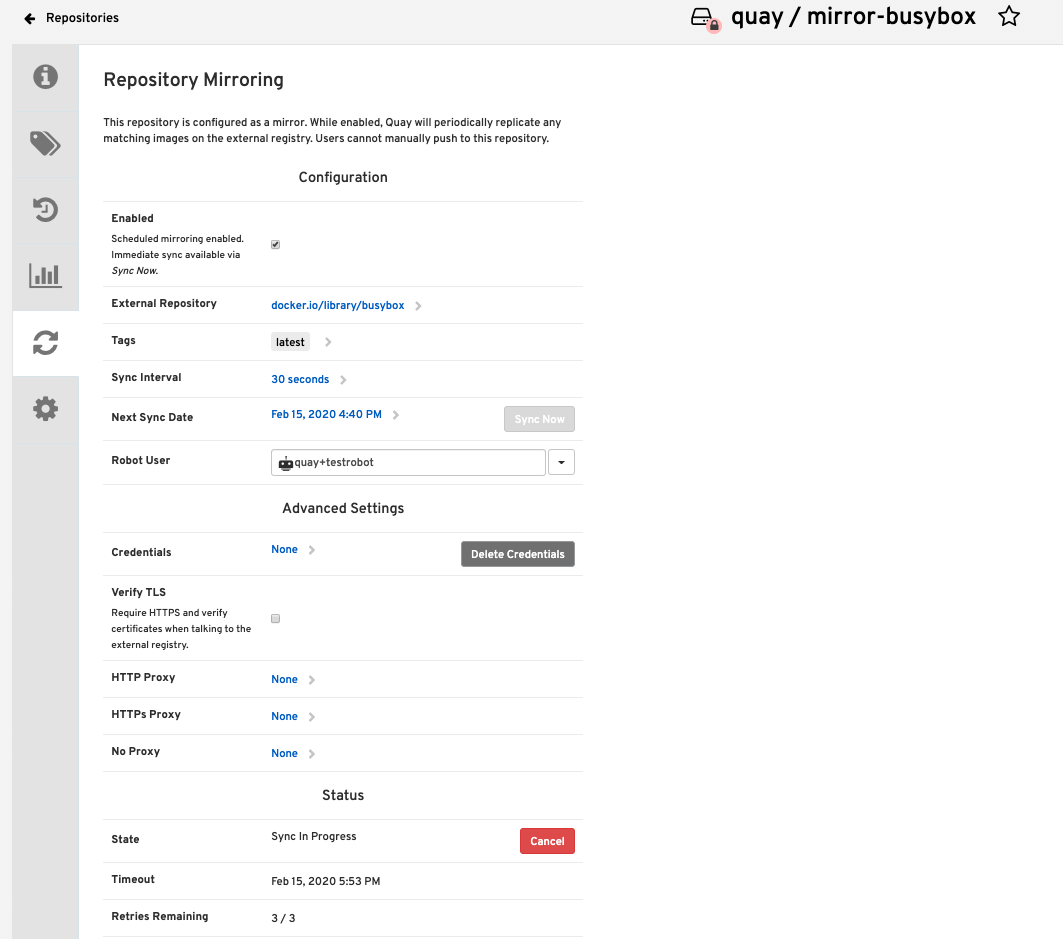Click the quay+testrobot input field
This screenshot has height=939, width=1063.
408,462
